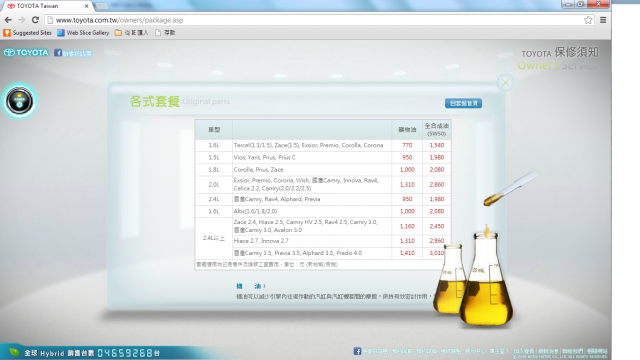The image size is (640, 360).
Task: Open the 加入會員 footer link
Action: pyautogui.click(x=524, y=351)
